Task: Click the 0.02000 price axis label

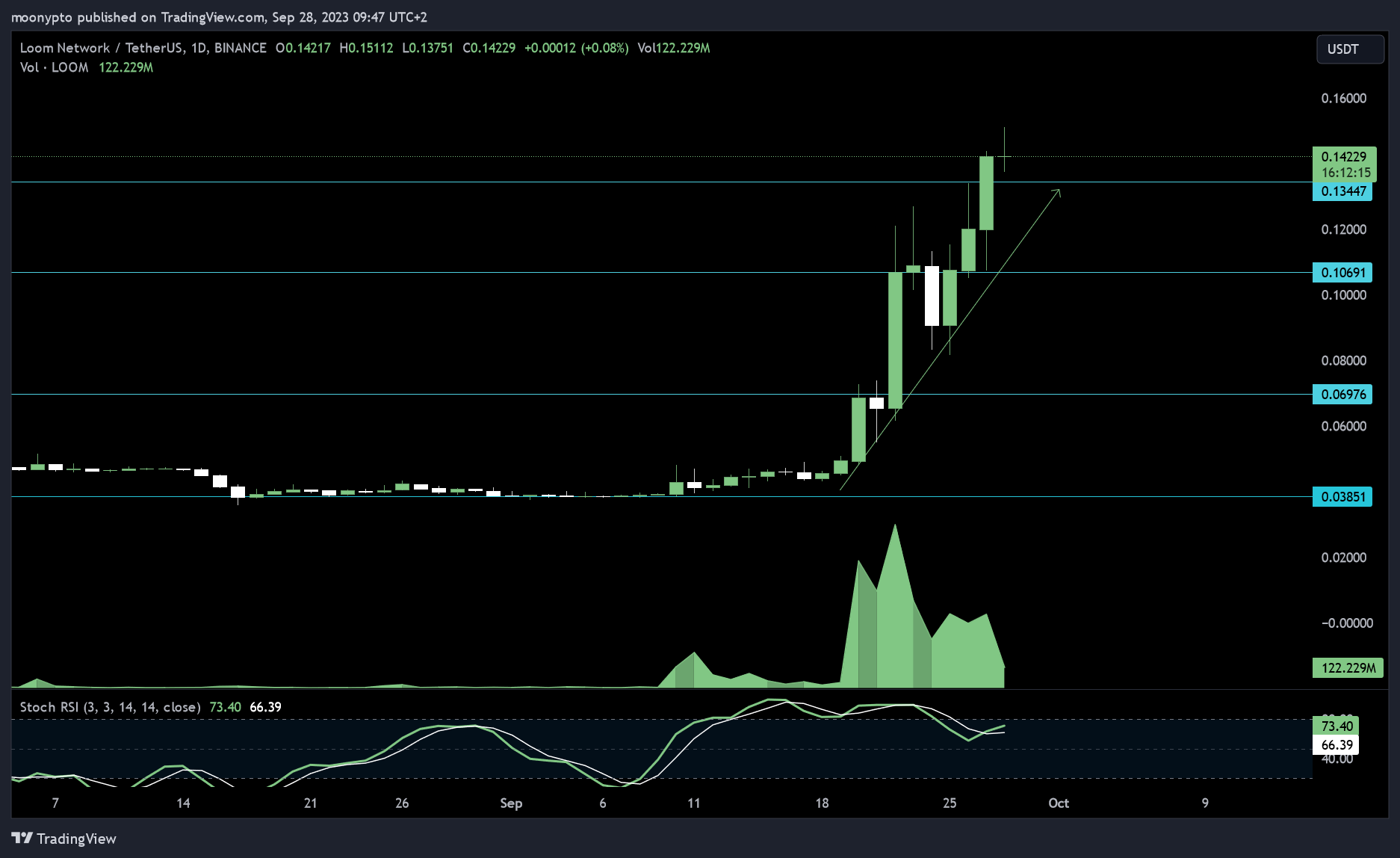Action: [1343, 558]
